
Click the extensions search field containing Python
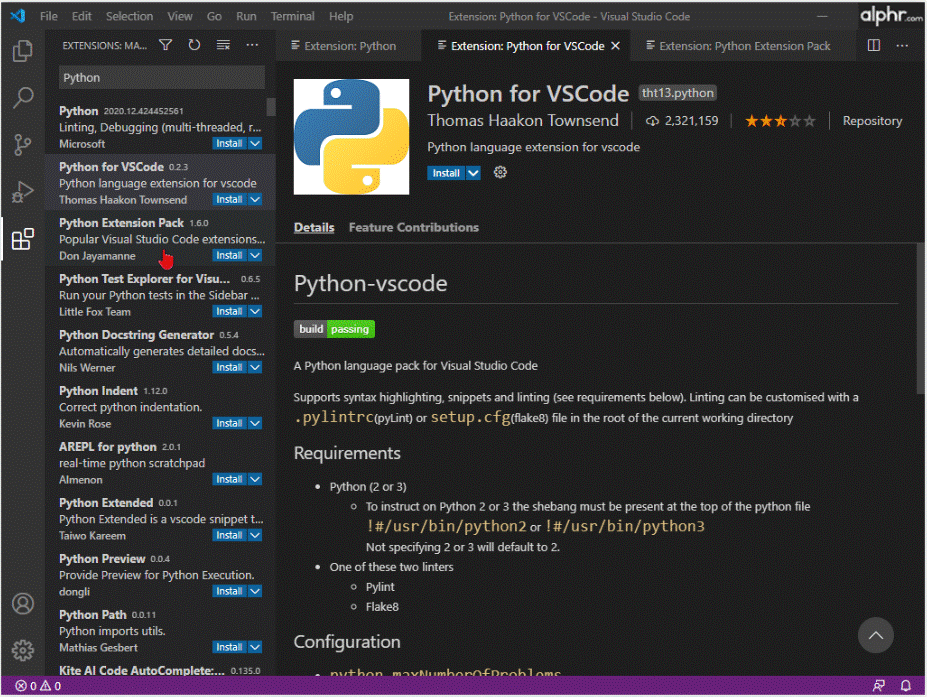point(161,77)
